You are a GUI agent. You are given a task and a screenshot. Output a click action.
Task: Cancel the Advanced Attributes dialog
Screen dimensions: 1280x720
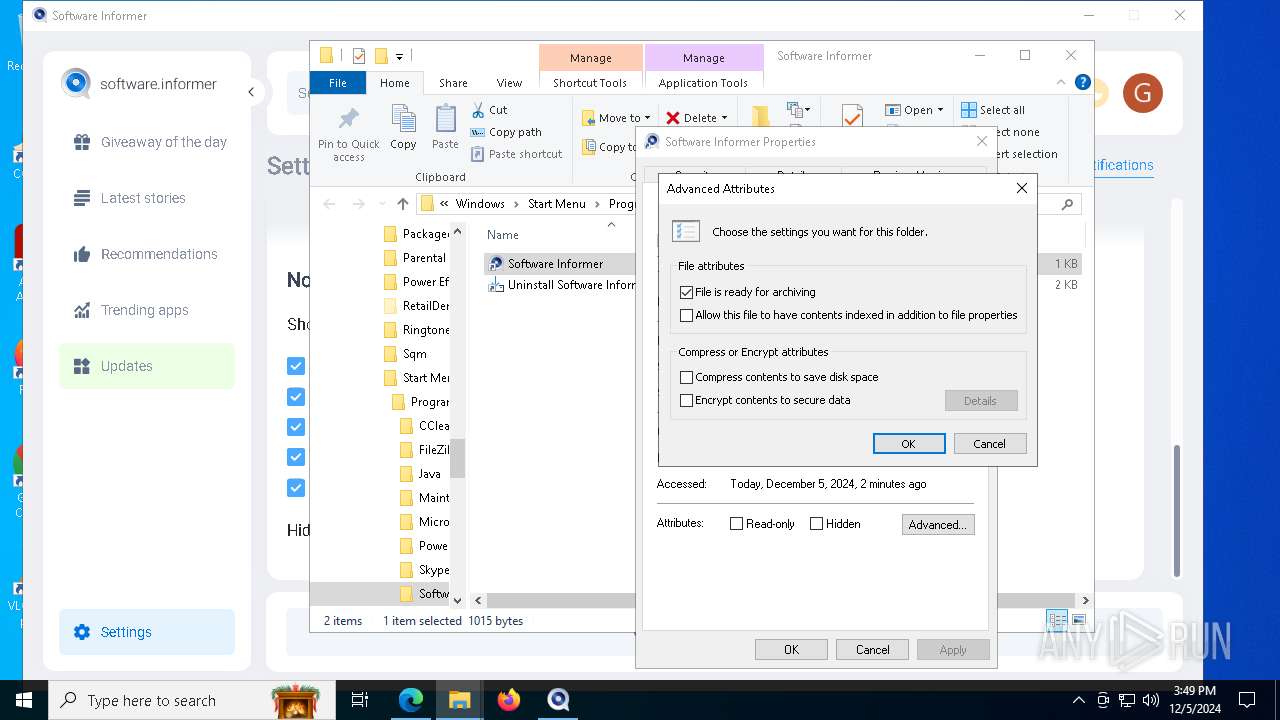(x=990, y=444)
